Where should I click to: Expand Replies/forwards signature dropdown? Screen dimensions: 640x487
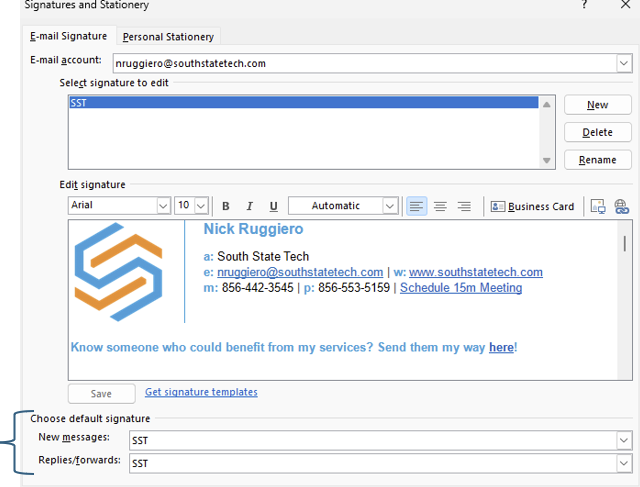pyautogui.click(x=624, y=464)
